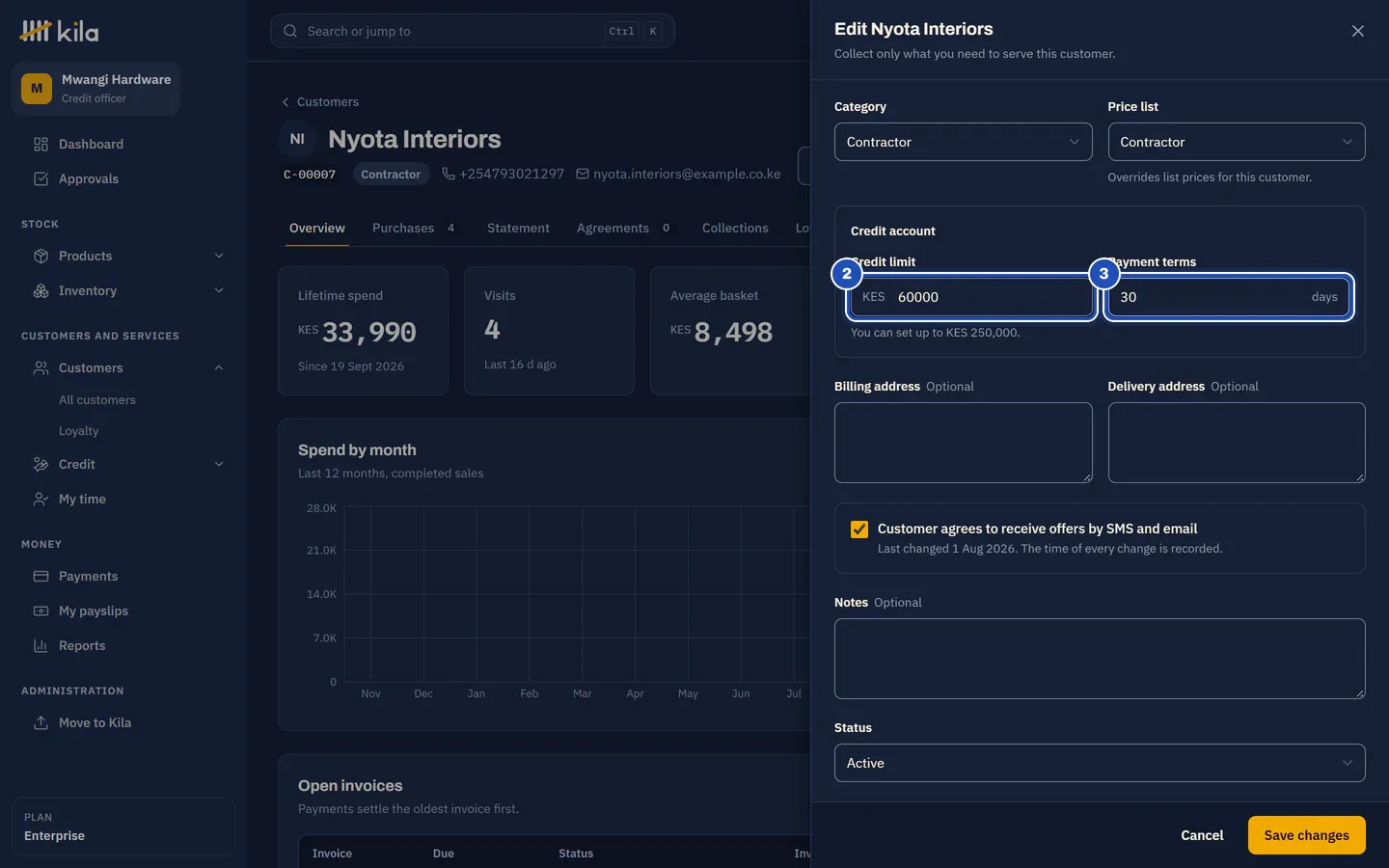Save changes to the customer

point(1306,835)
